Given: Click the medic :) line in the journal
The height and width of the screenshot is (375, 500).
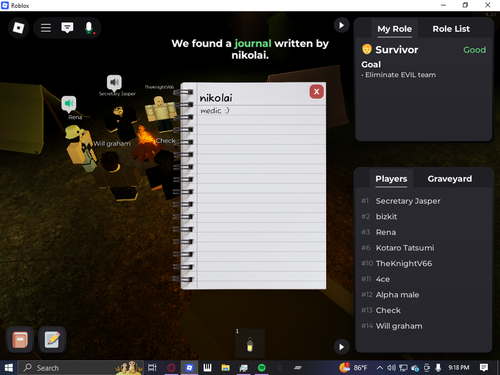Looking at the screenshot, I should pos(215,111).
